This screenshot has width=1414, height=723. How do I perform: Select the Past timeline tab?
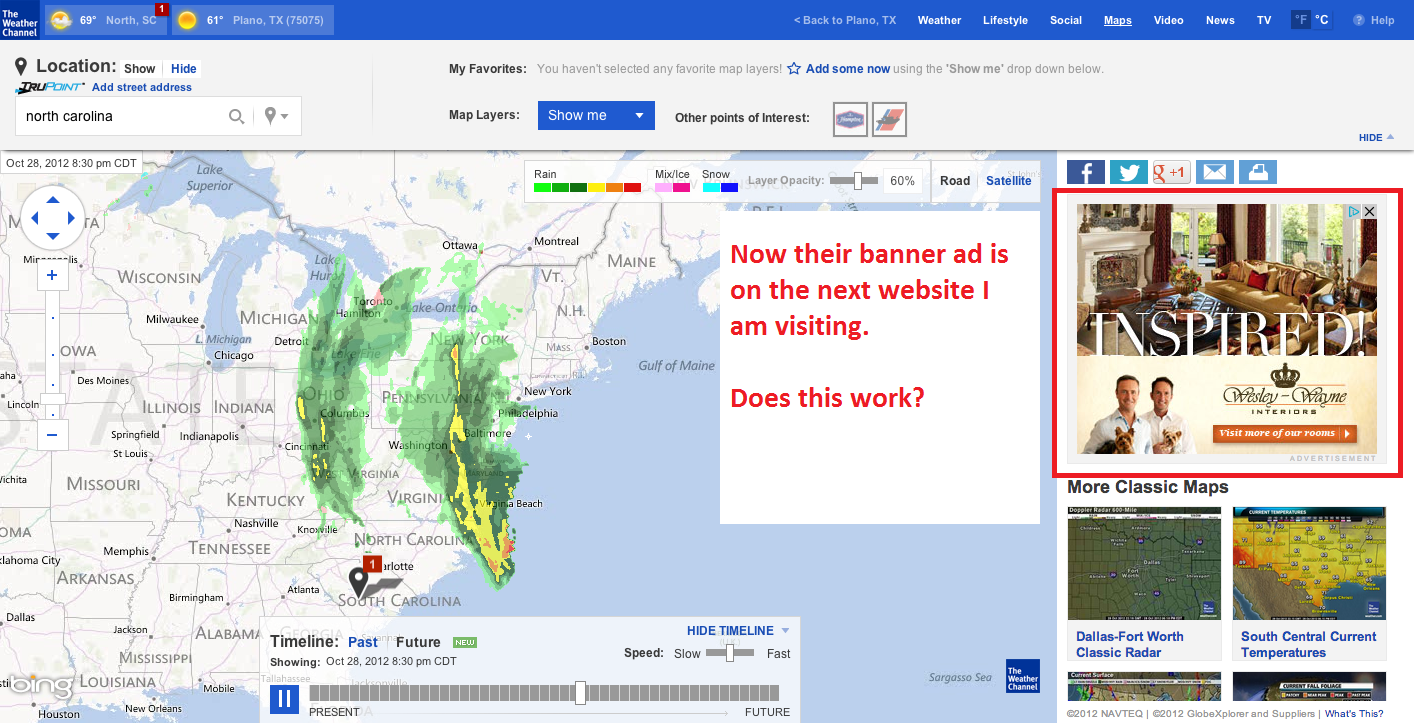[x=363, y=642]
